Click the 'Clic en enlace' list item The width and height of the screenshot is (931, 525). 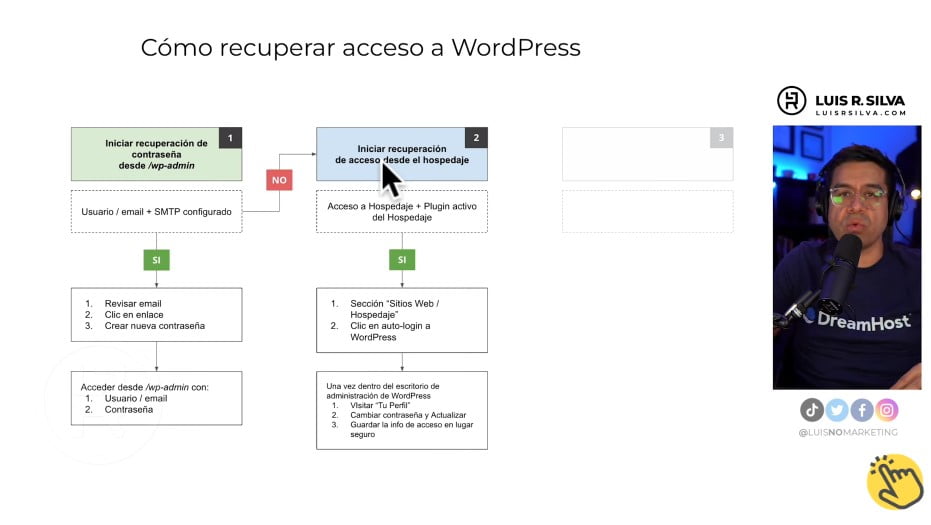(x=134, y=315)
